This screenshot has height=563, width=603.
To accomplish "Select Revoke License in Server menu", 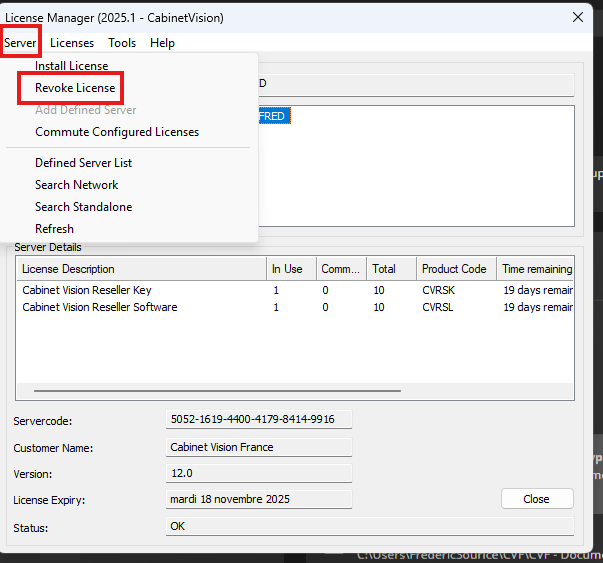I will [75, 88].
